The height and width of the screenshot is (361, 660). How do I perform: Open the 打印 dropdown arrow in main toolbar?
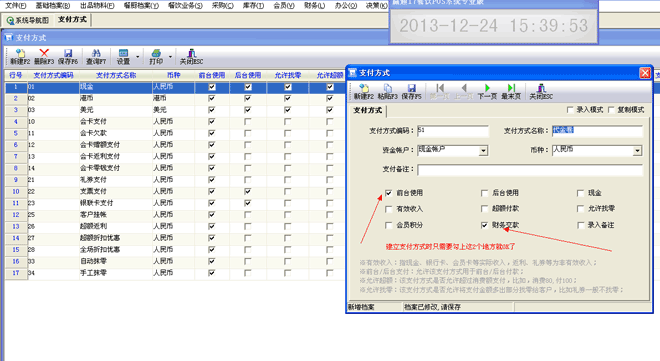click(x=170, y=56)
